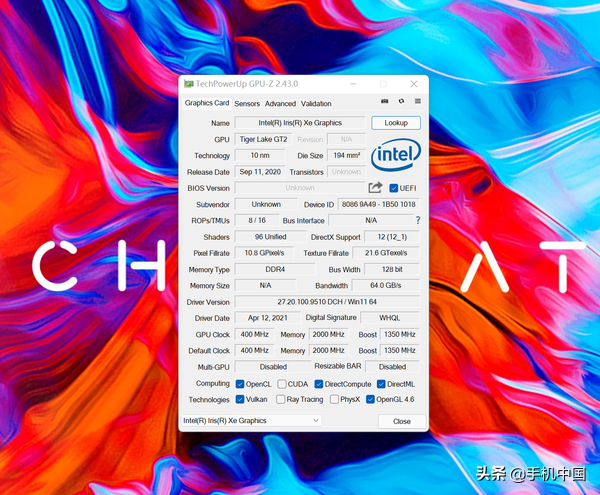Switch to the Advanced tab
Viewport: 600px width, 495px height.
pos(280,104)
